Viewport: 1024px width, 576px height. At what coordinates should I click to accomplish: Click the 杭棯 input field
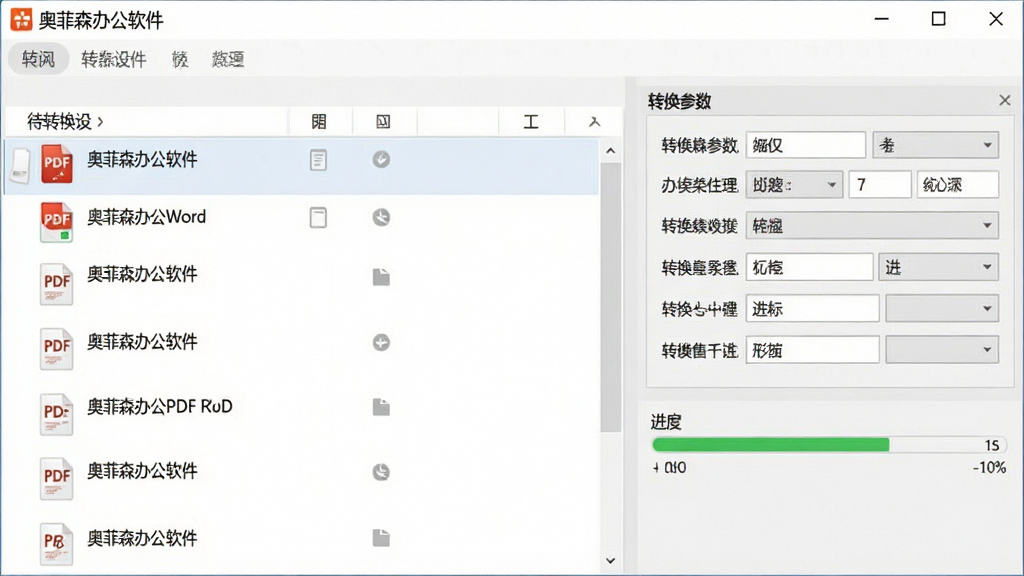point(809,267)
